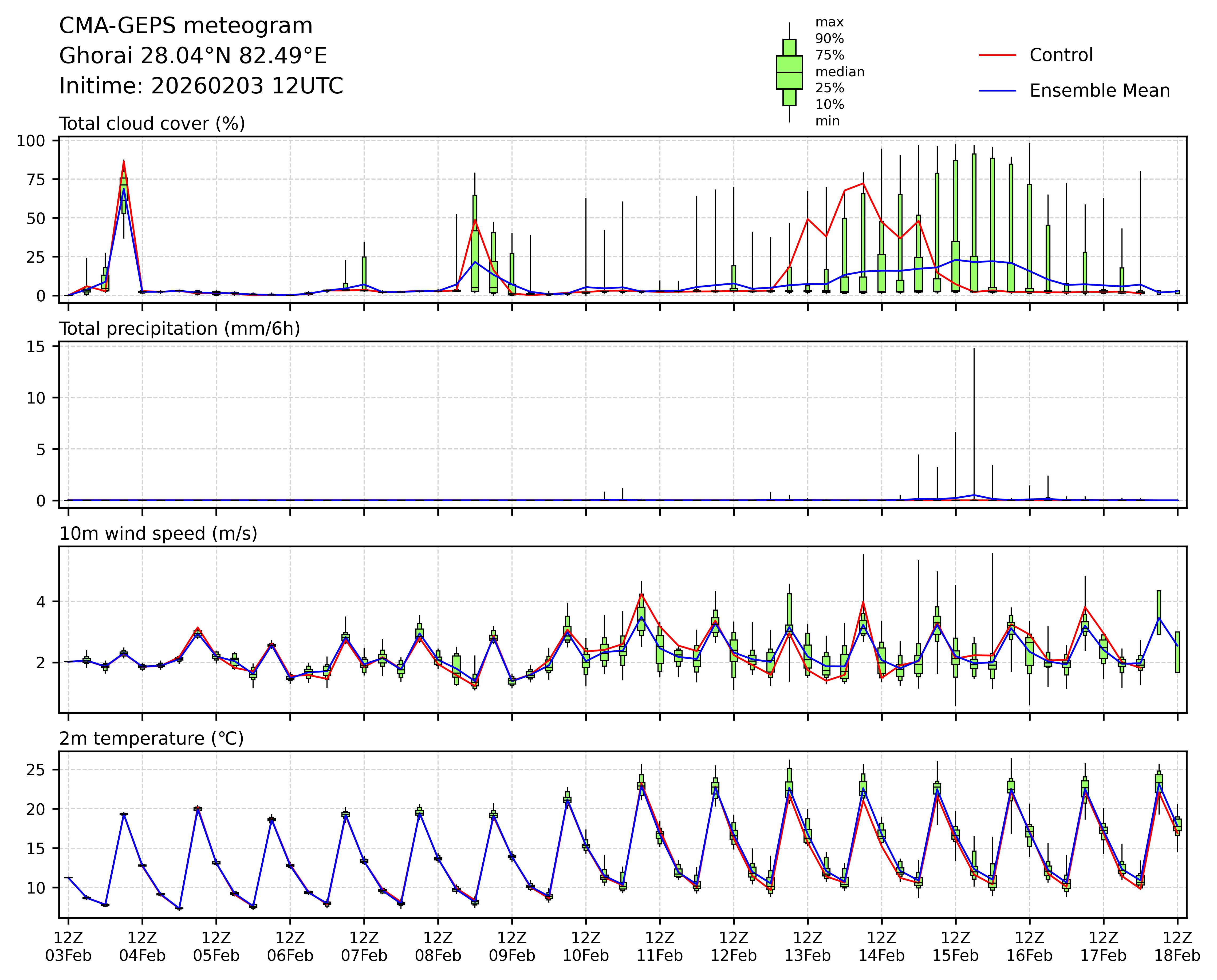1217x980 pixels.
Task: Click the 'Total precipitation (mm/6h)' panel title
Action: [180, 329]
